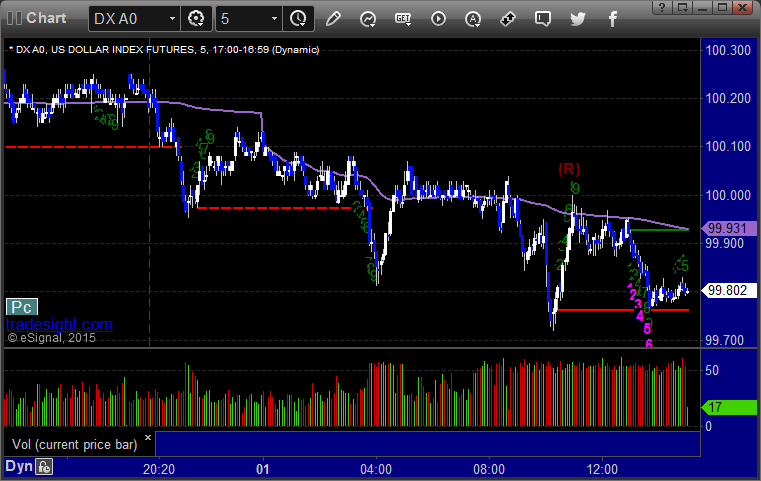Viewport: 761px width, 481px height.
Task: Share chart via Twitter icon
Action: click(578, 19)
